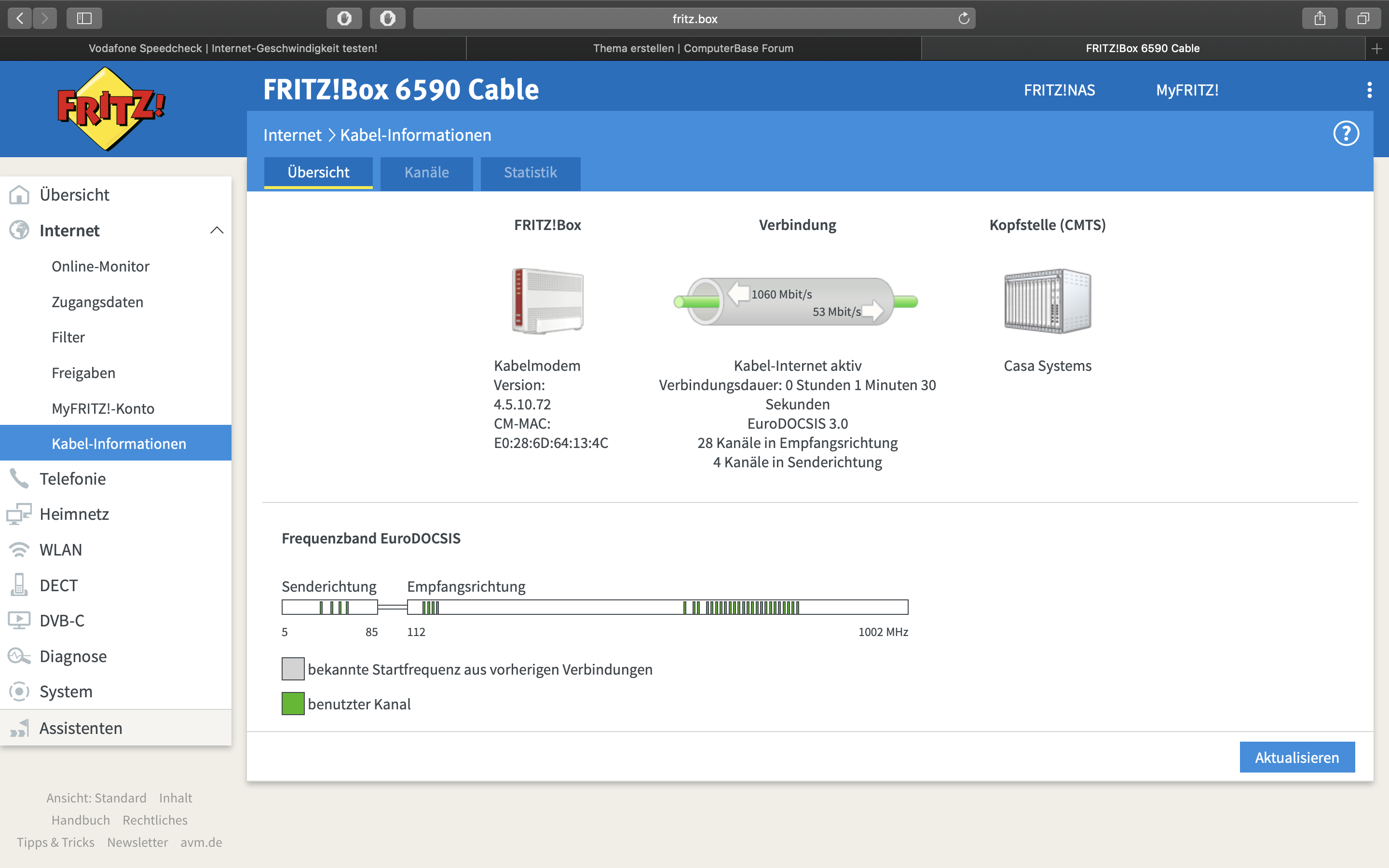Click the first shield extension icon
Image resolution: width=1389 pixels, height=868 pixels.
(344, 18)
